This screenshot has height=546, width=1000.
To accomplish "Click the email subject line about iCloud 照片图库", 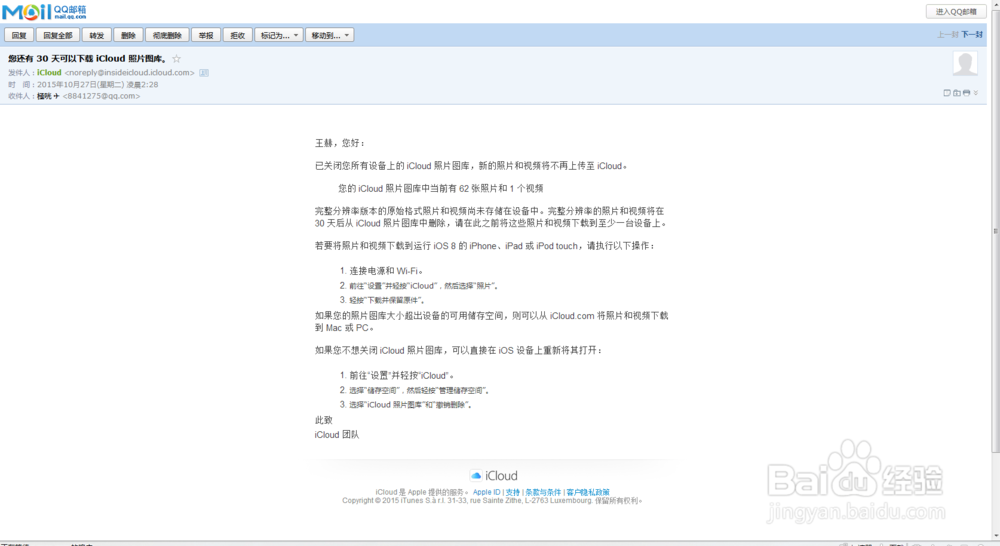I will pyautogui.click(x=88, y=59).
